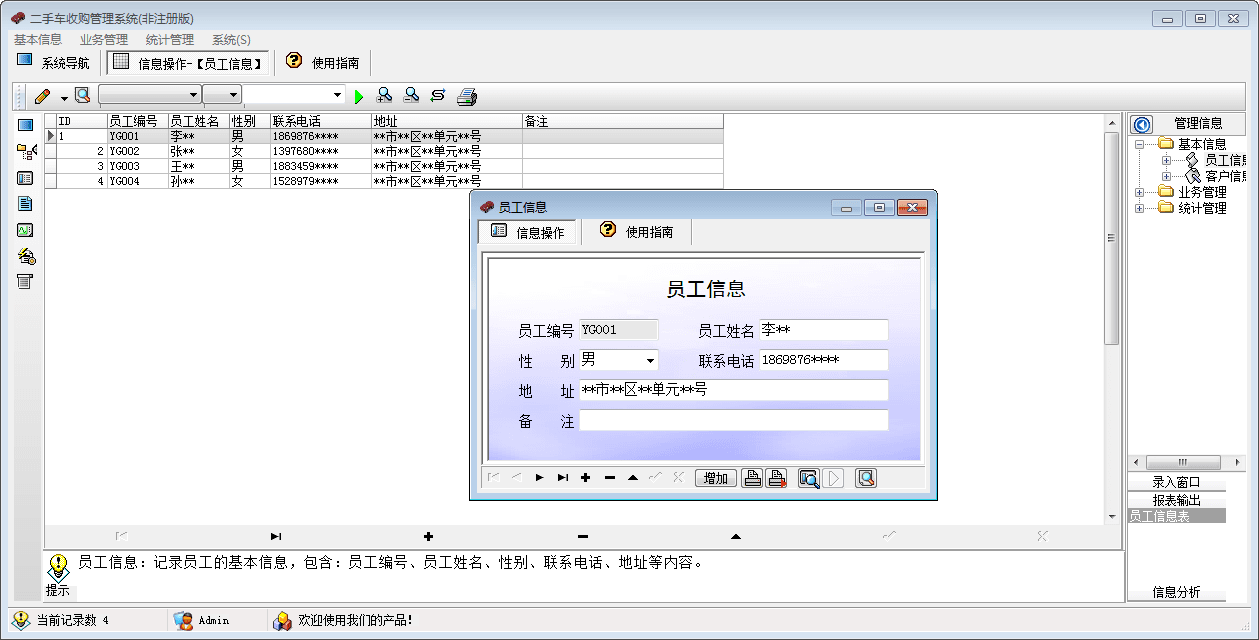
Task: Select 员工信息表 in report list
Action: coord(1176,516)
